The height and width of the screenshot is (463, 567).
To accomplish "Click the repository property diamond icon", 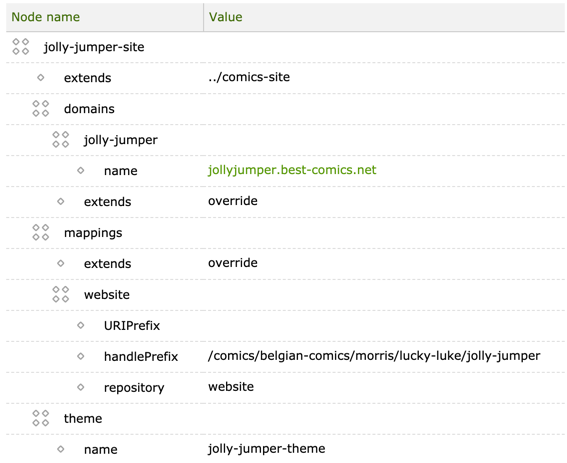I will click(81, 387).
